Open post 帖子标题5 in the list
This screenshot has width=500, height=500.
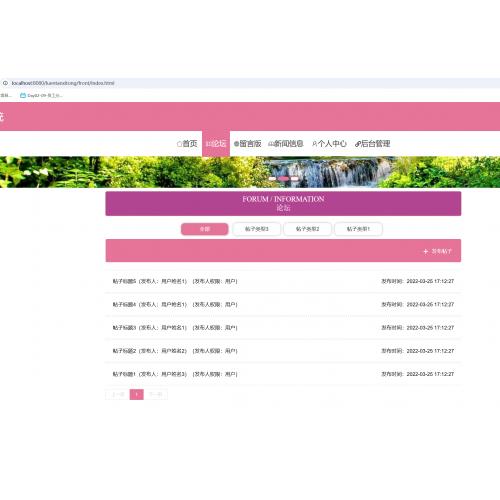283,281
